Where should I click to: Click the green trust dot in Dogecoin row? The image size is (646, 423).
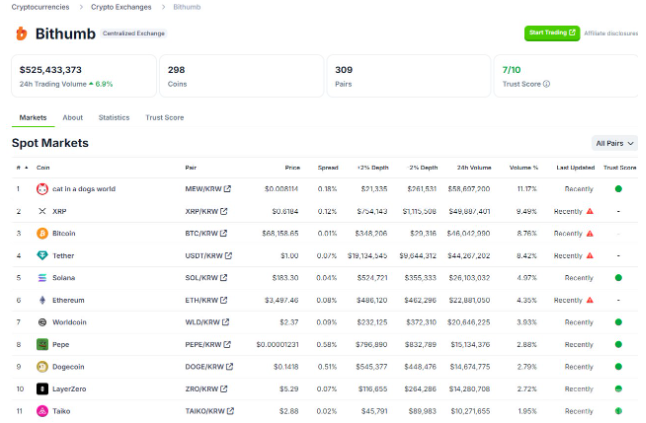coord(618,367)
